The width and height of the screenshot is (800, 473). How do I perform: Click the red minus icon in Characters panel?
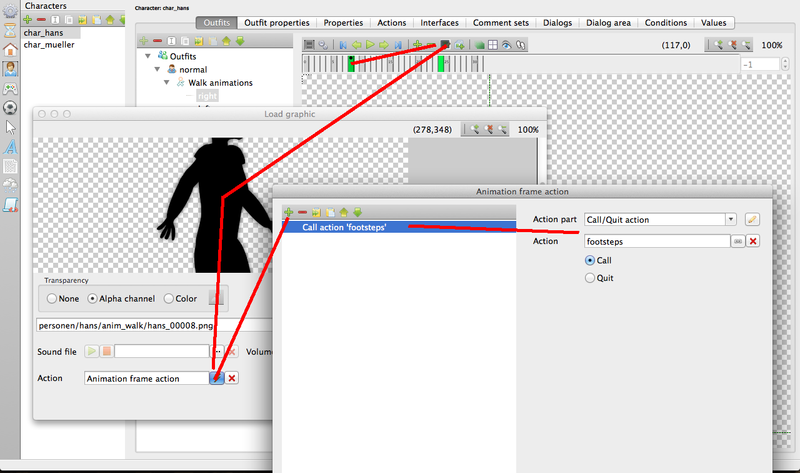pos(42,19)
